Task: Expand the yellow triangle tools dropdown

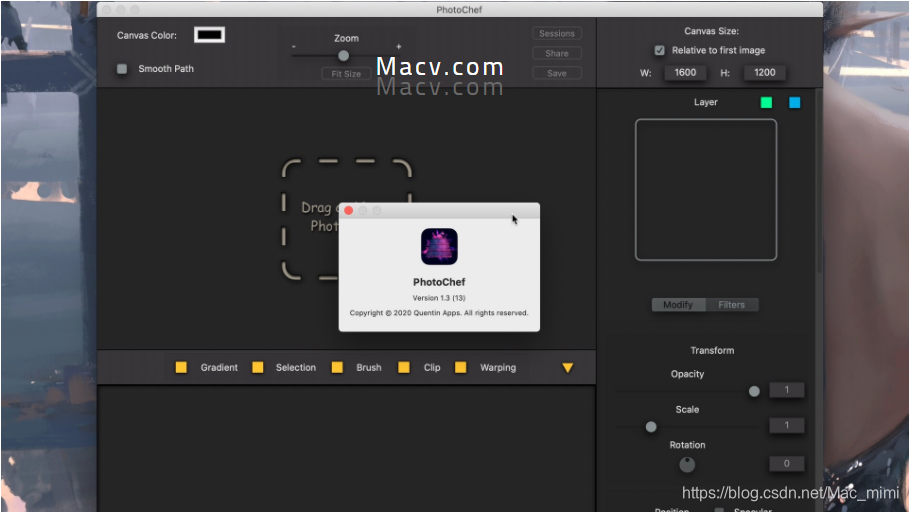Action: [x=568, y=368]
